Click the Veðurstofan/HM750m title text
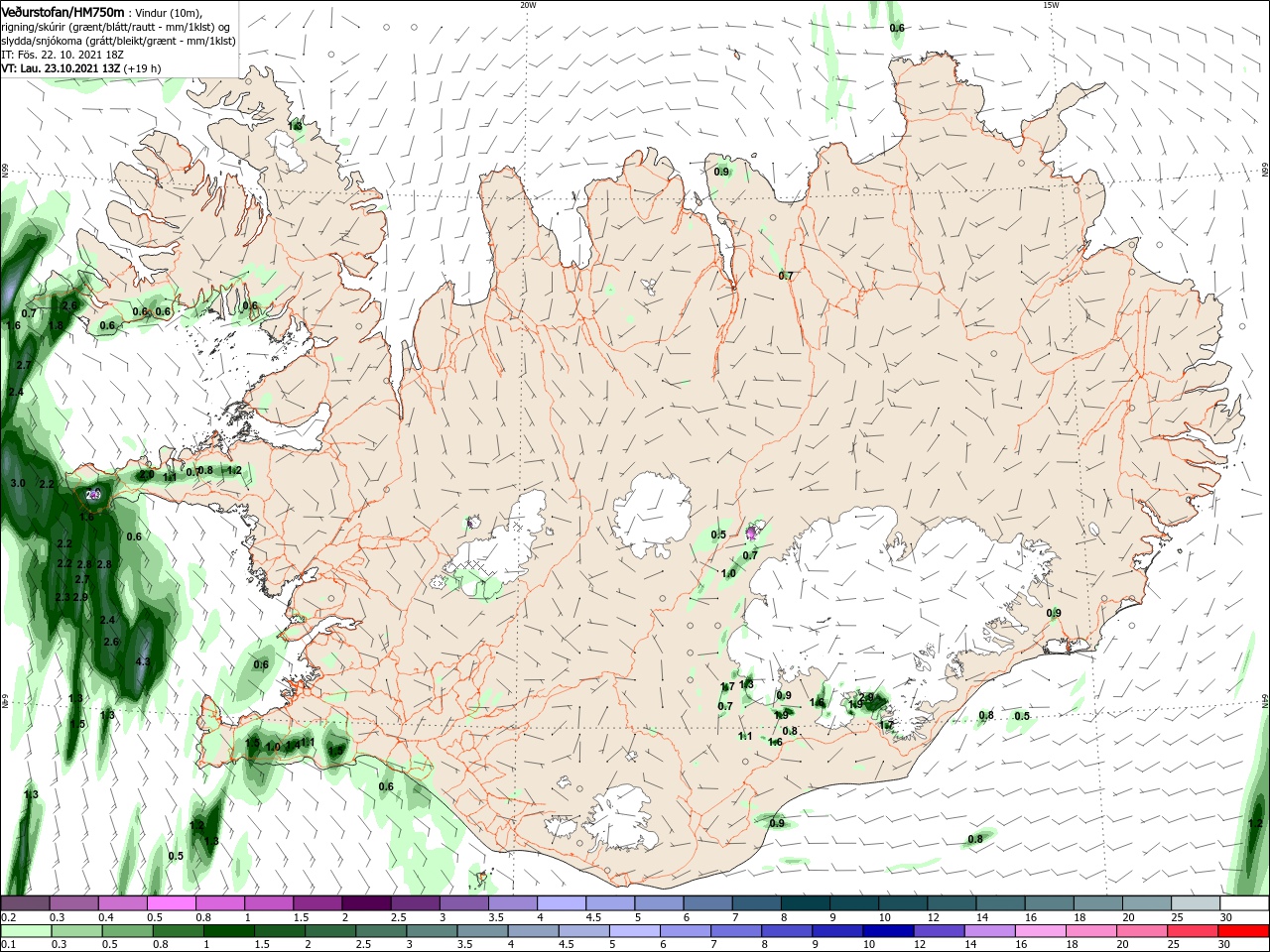 (x=63, y=11)
